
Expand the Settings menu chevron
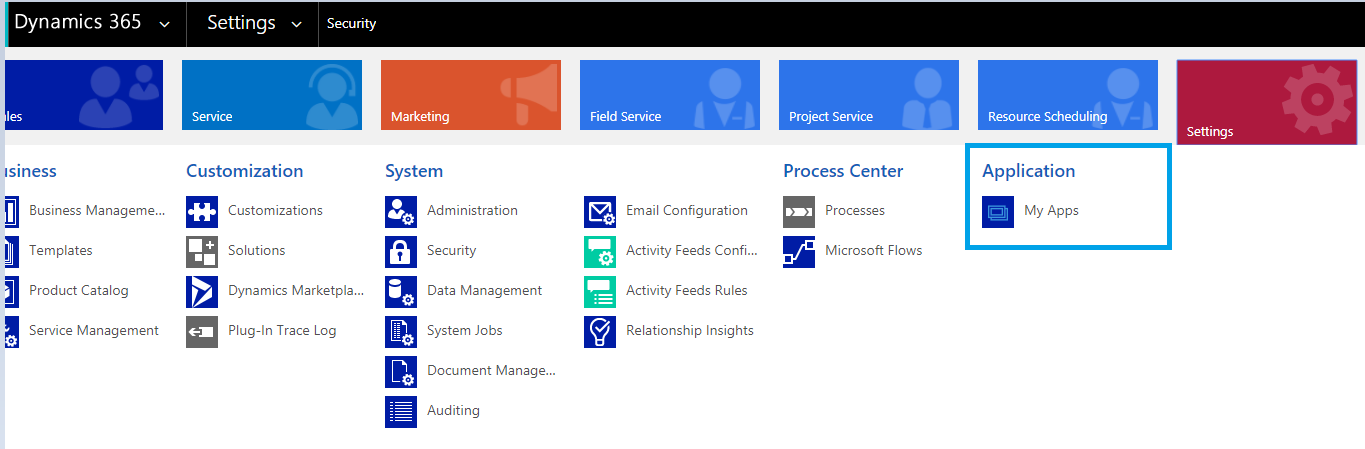tap(296, 24)
